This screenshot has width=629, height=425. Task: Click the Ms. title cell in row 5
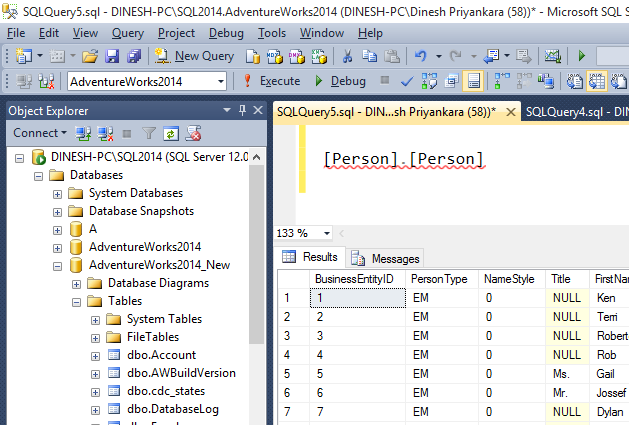(568, 374)
